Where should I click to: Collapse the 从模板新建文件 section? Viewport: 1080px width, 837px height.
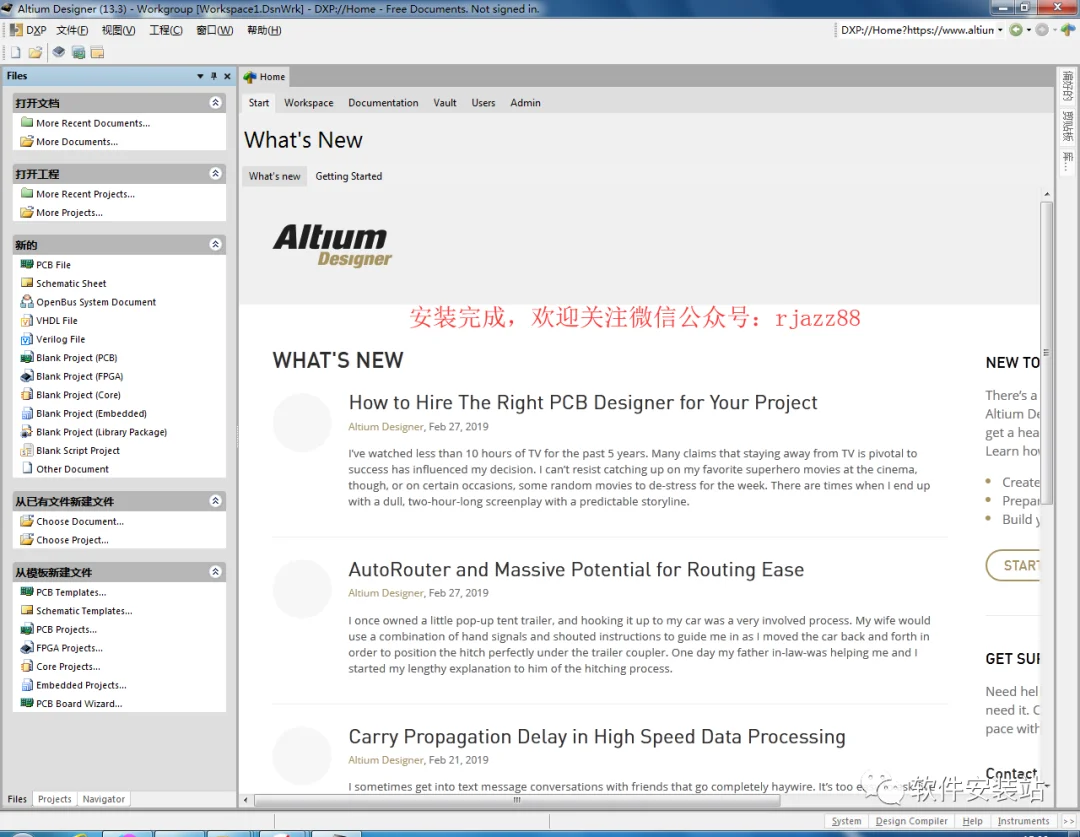(216, 572)
